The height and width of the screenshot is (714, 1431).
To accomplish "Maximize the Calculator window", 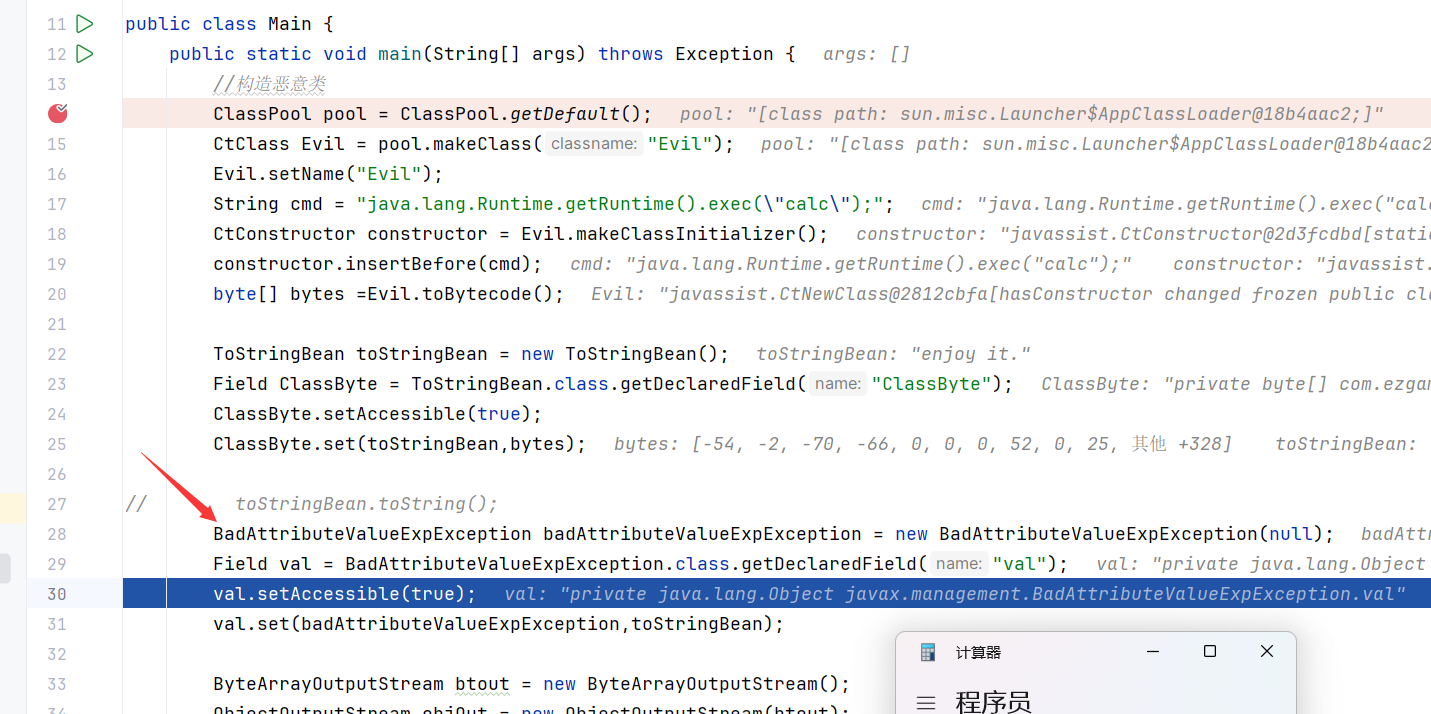I will [x=1209, y=651].
